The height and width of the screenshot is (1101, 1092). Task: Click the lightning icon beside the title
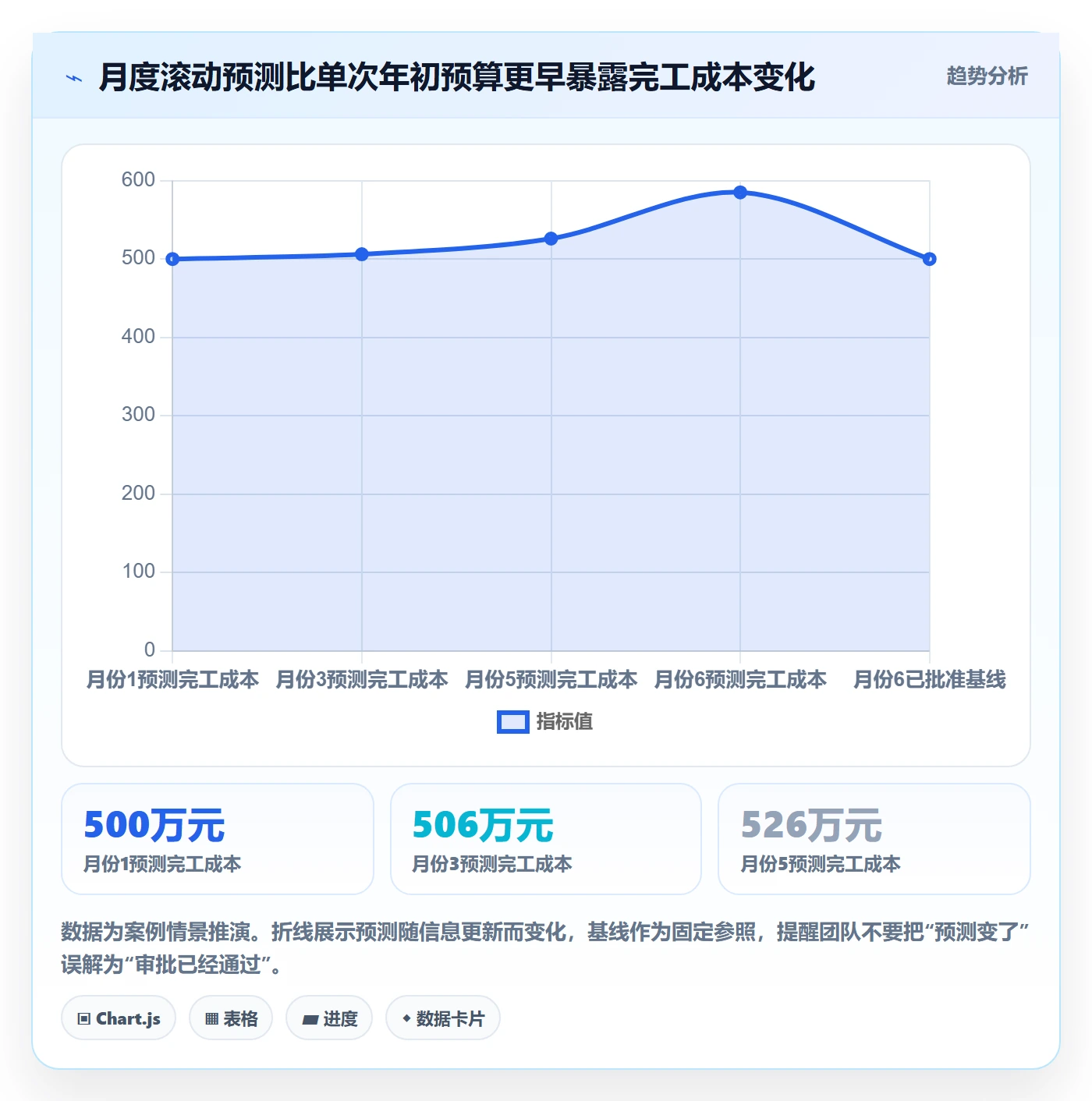74,78
